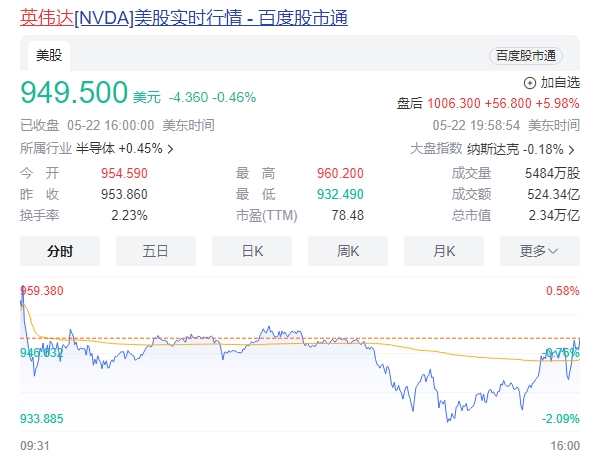Switch to the 日K chart tab

coord(252,251)
